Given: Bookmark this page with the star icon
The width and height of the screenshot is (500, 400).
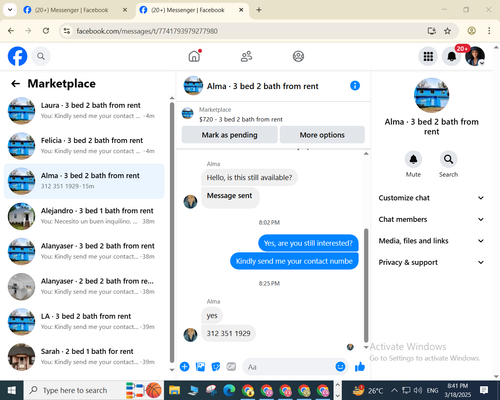Looking at the screenshot, I should click(447, 31).
